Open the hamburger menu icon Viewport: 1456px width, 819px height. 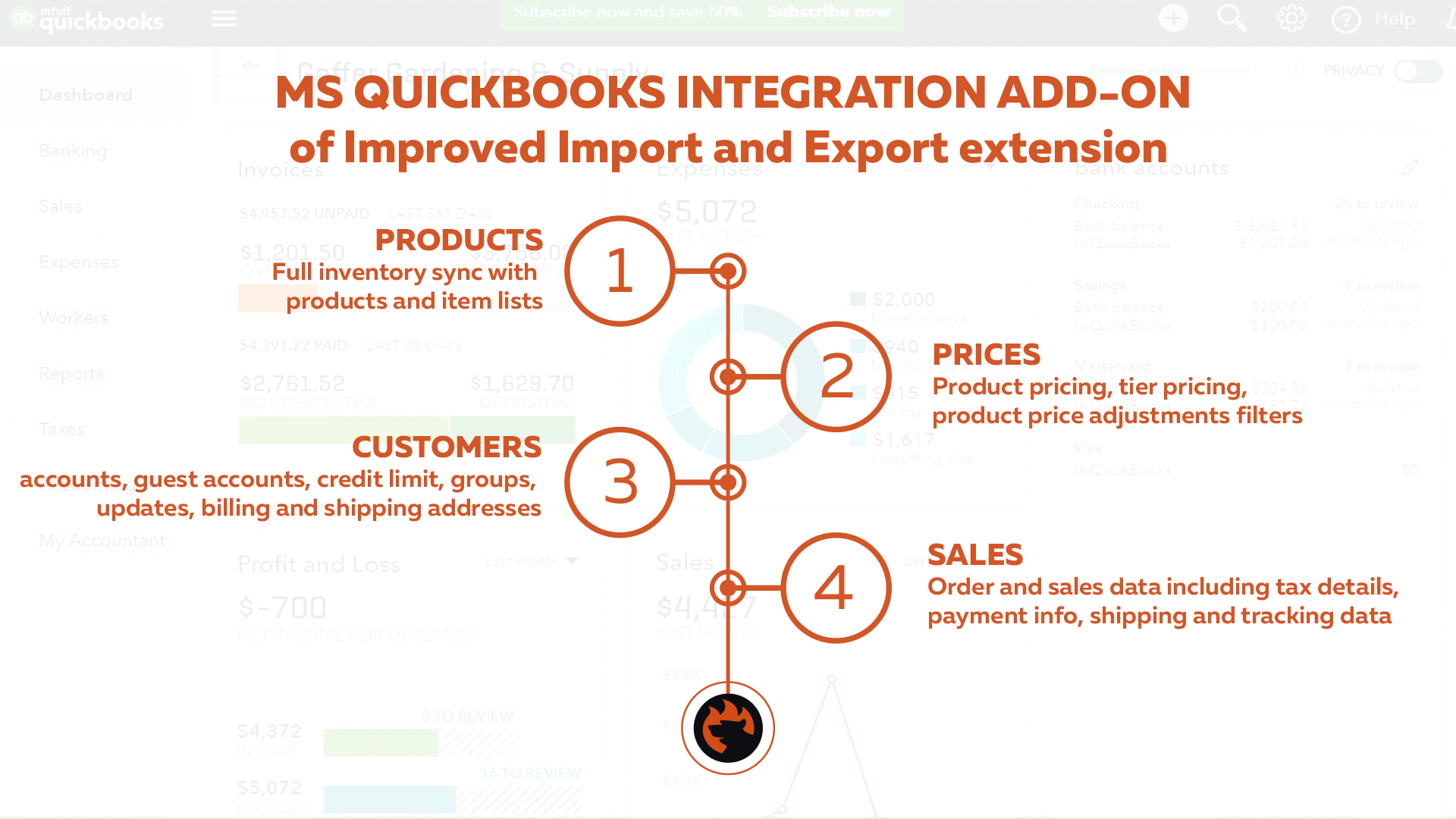tap(224, 17)
